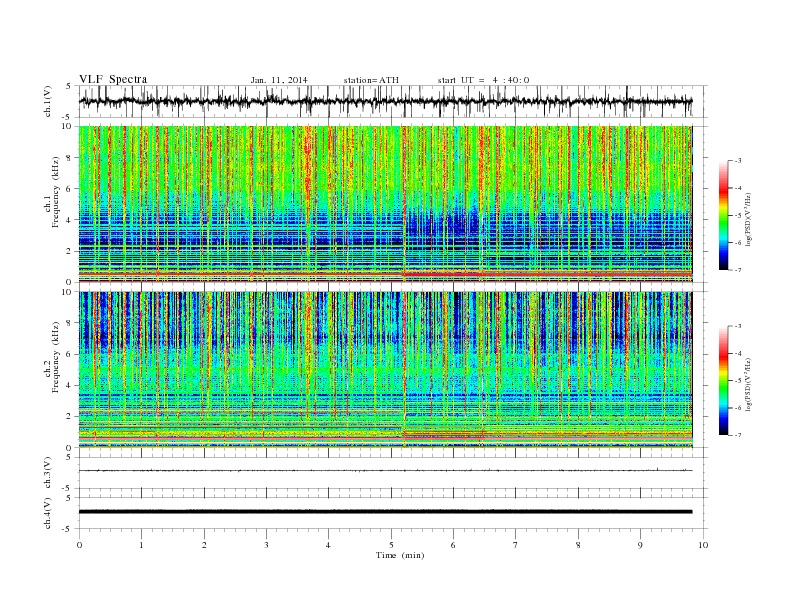Click the "start UT = 4:40:0" header text

pyautogui.click(x=483, y=80)
